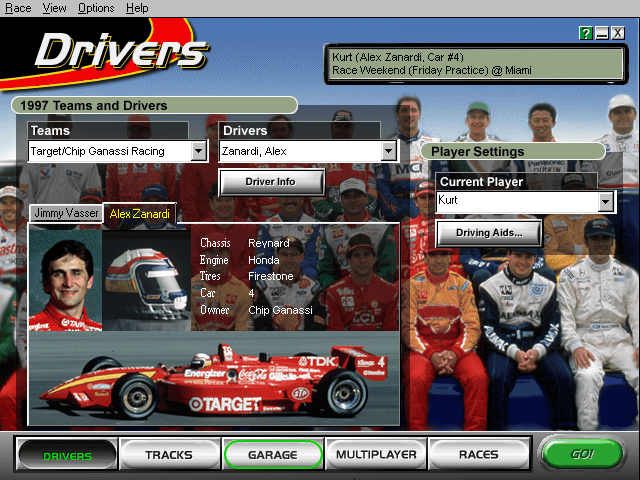This screenshot has height=480, width=640.
Task: Switch to the Jimmy Vasser tab
Action: [66, 213]
